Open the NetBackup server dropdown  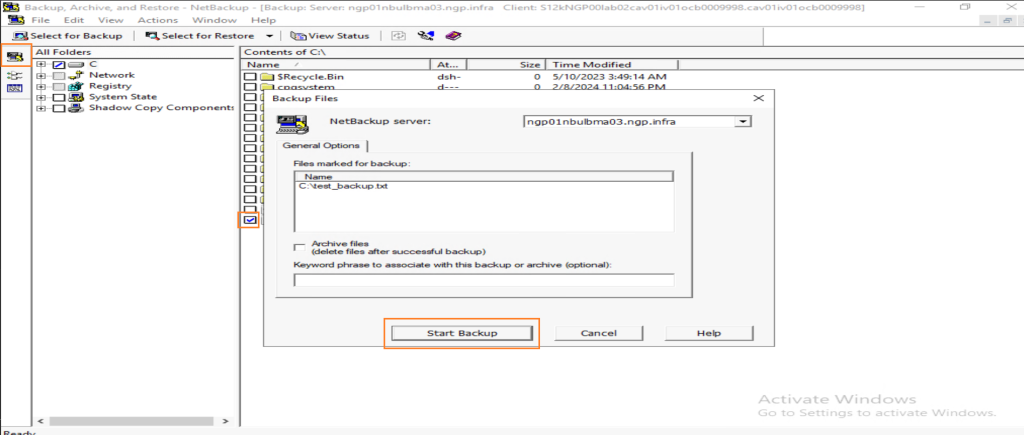(x=742, y=121)
